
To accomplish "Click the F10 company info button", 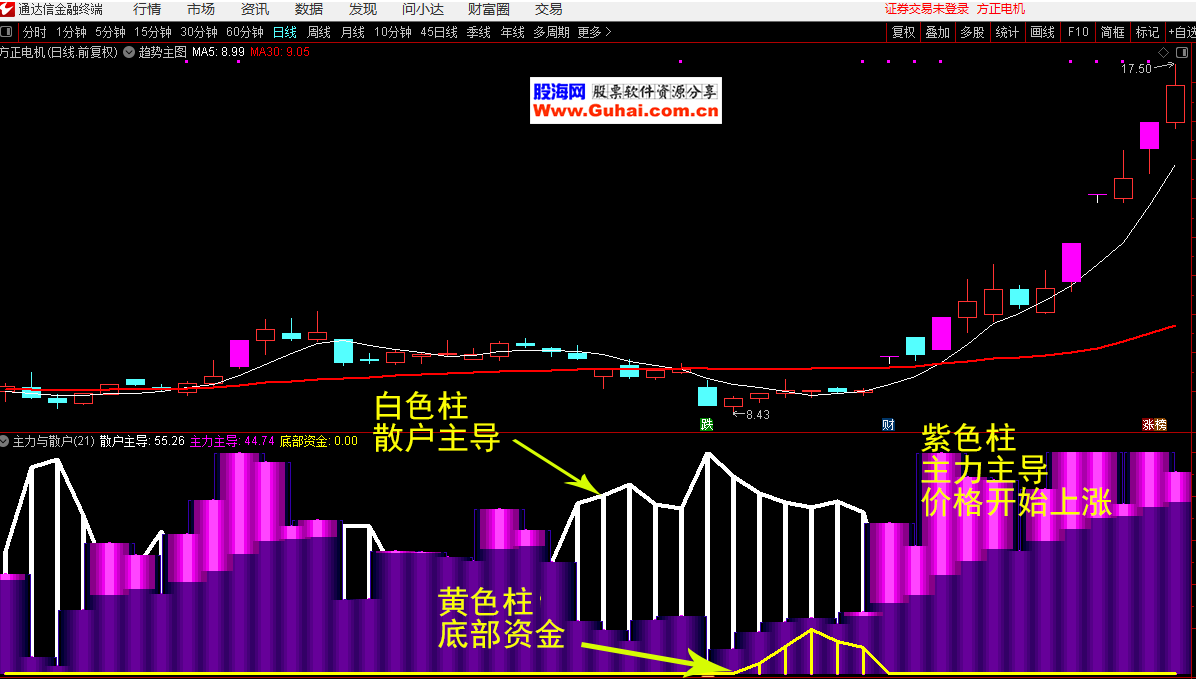I will click(x=1077, y=32).
